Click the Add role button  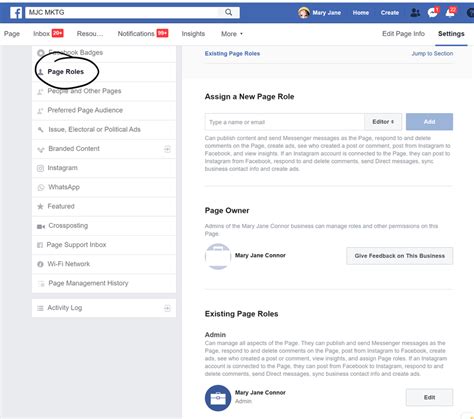429,122
